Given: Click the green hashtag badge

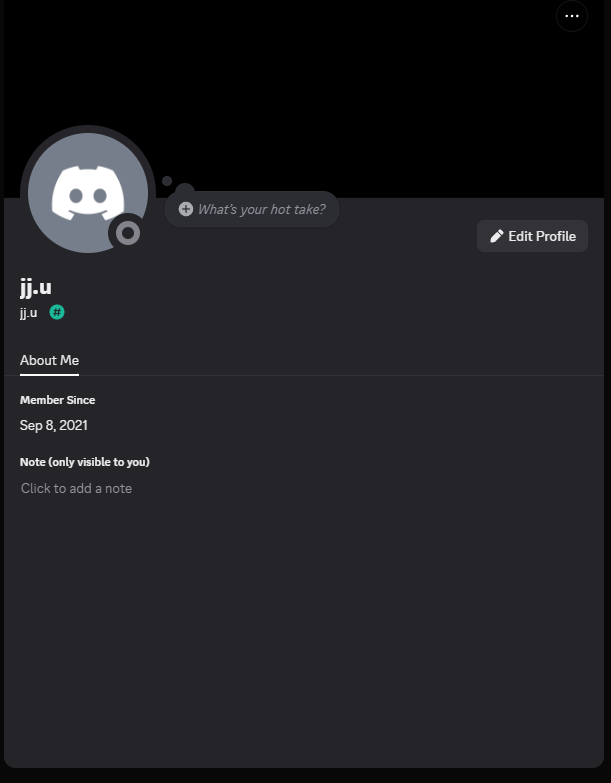Looking at the screenshot, I should pos(57,312).
